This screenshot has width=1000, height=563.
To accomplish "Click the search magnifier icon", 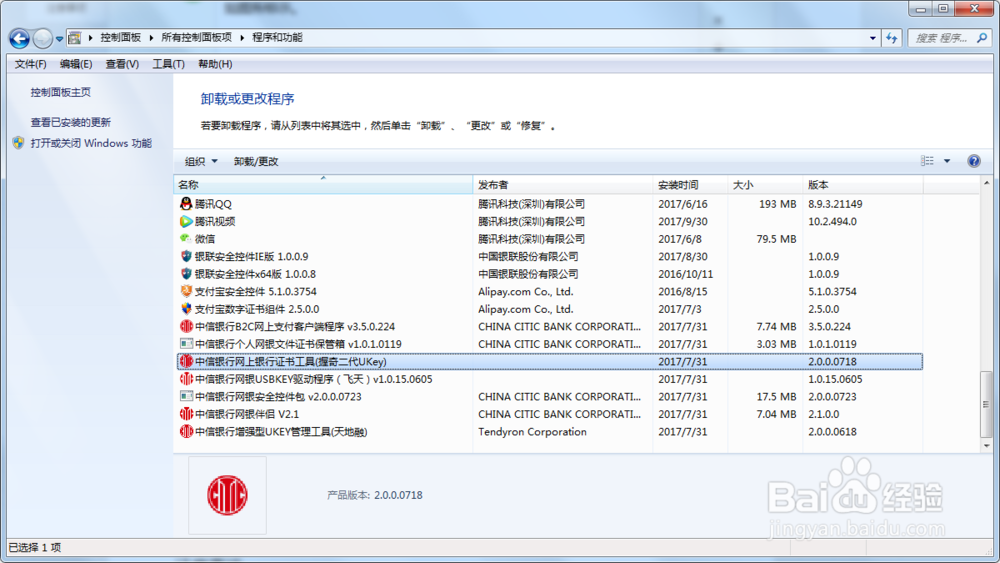I will point(982,38).
